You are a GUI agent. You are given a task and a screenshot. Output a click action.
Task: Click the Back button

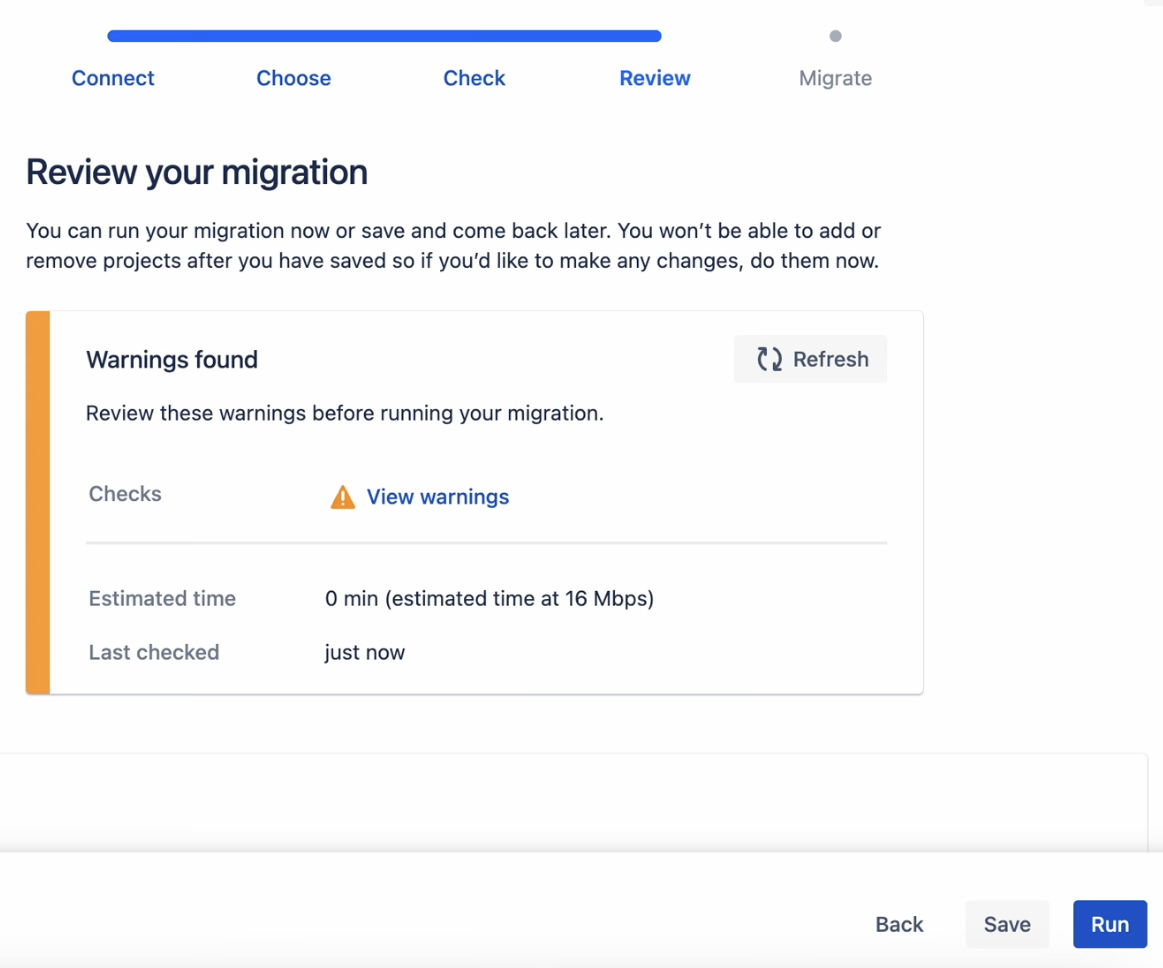[x=899, y=924]
